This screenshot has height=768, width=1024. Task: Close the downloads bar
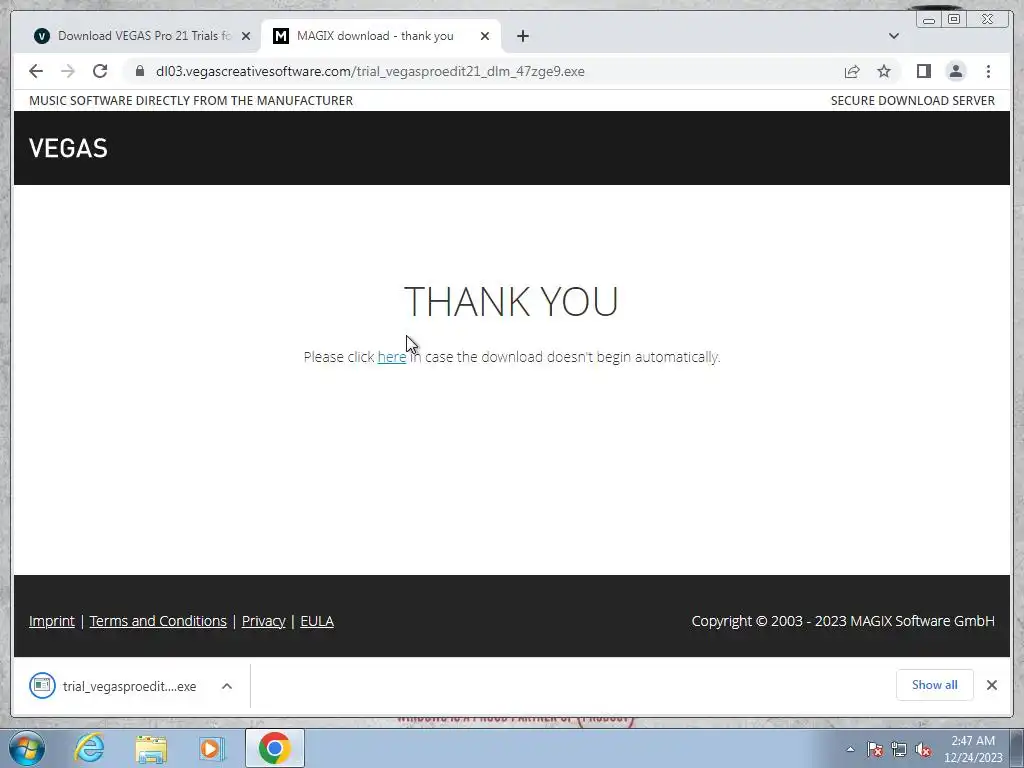[x=991, y=684]
